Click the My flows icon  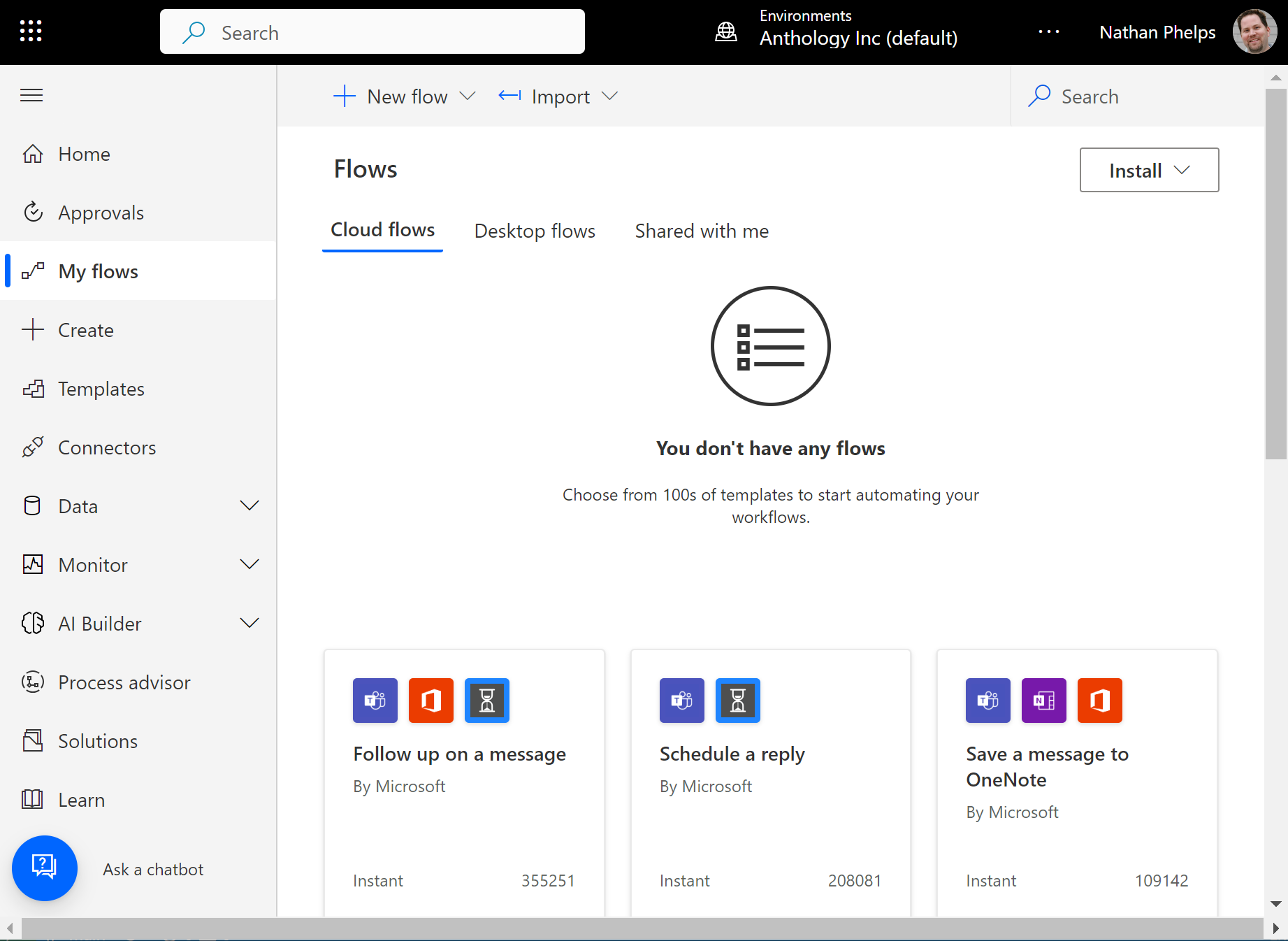coord(33,271)
